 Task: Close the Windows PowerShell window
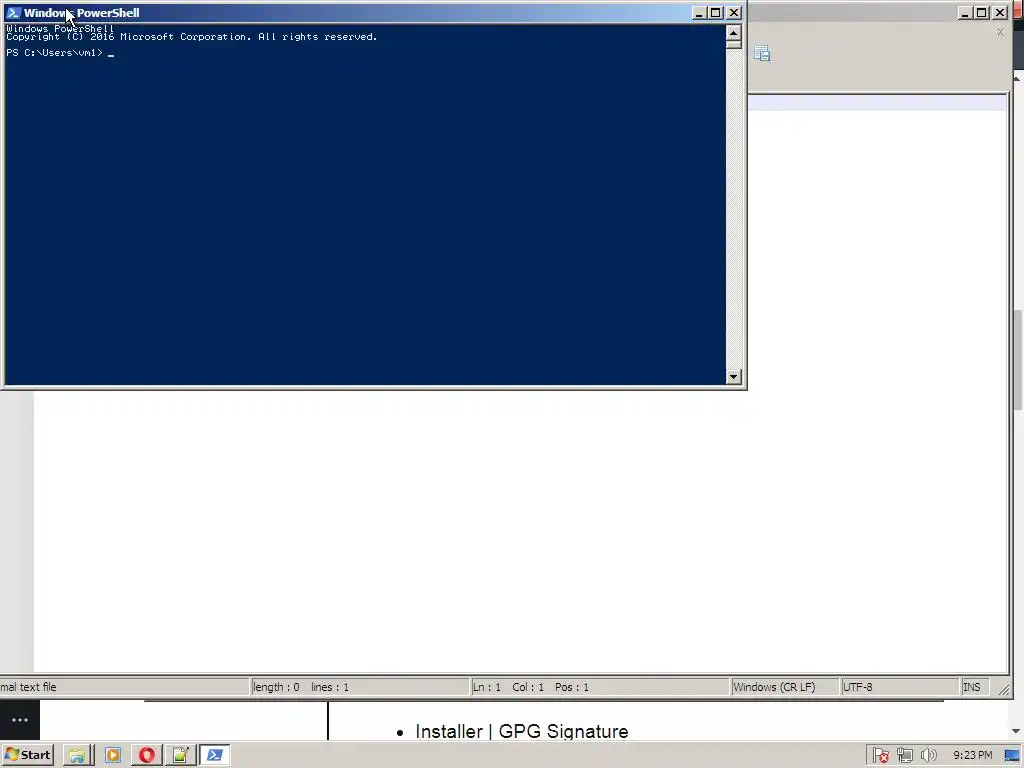(734, 12)
